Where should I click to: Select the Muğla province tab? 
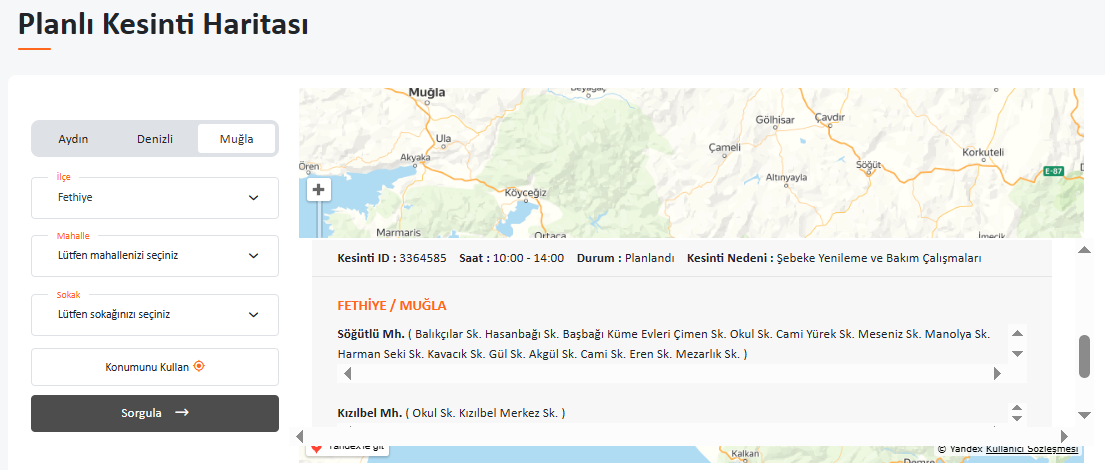pos(237,139)
